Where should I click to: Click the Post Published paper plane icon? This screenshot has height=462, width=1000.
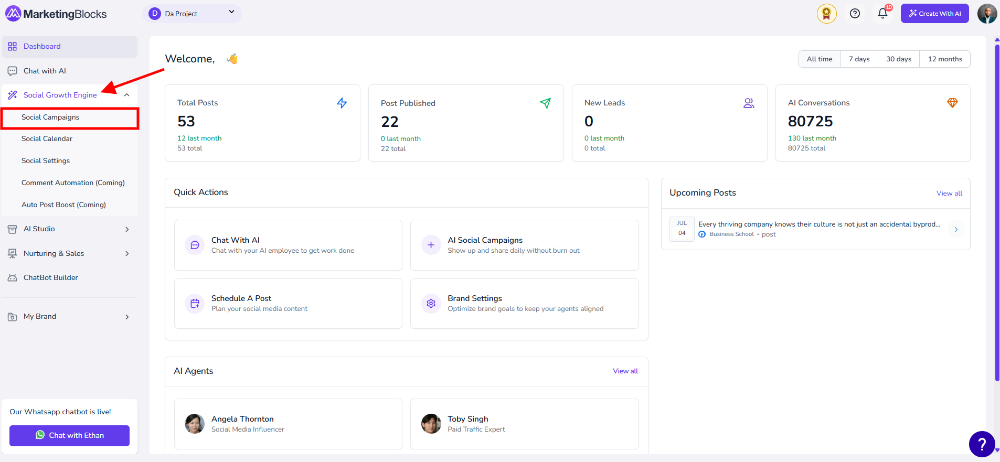tap(545, 103)
